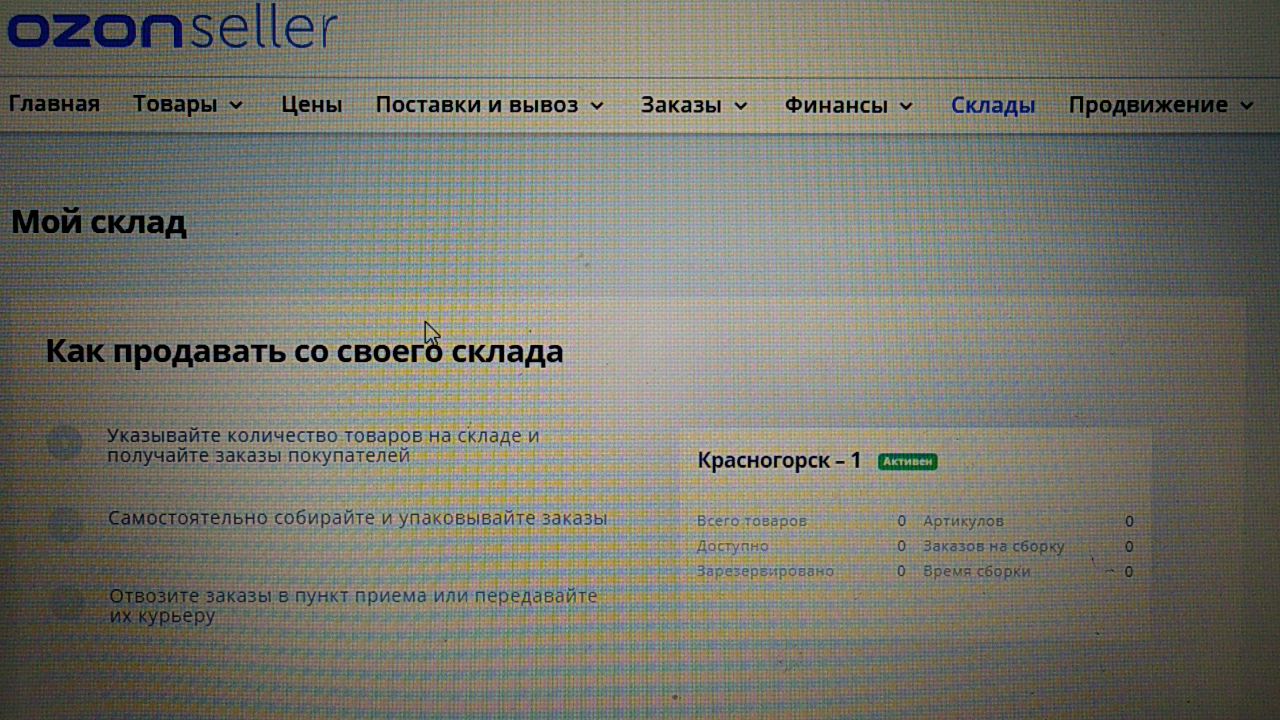Click the value next to Артикулов

coord(1129,521)
